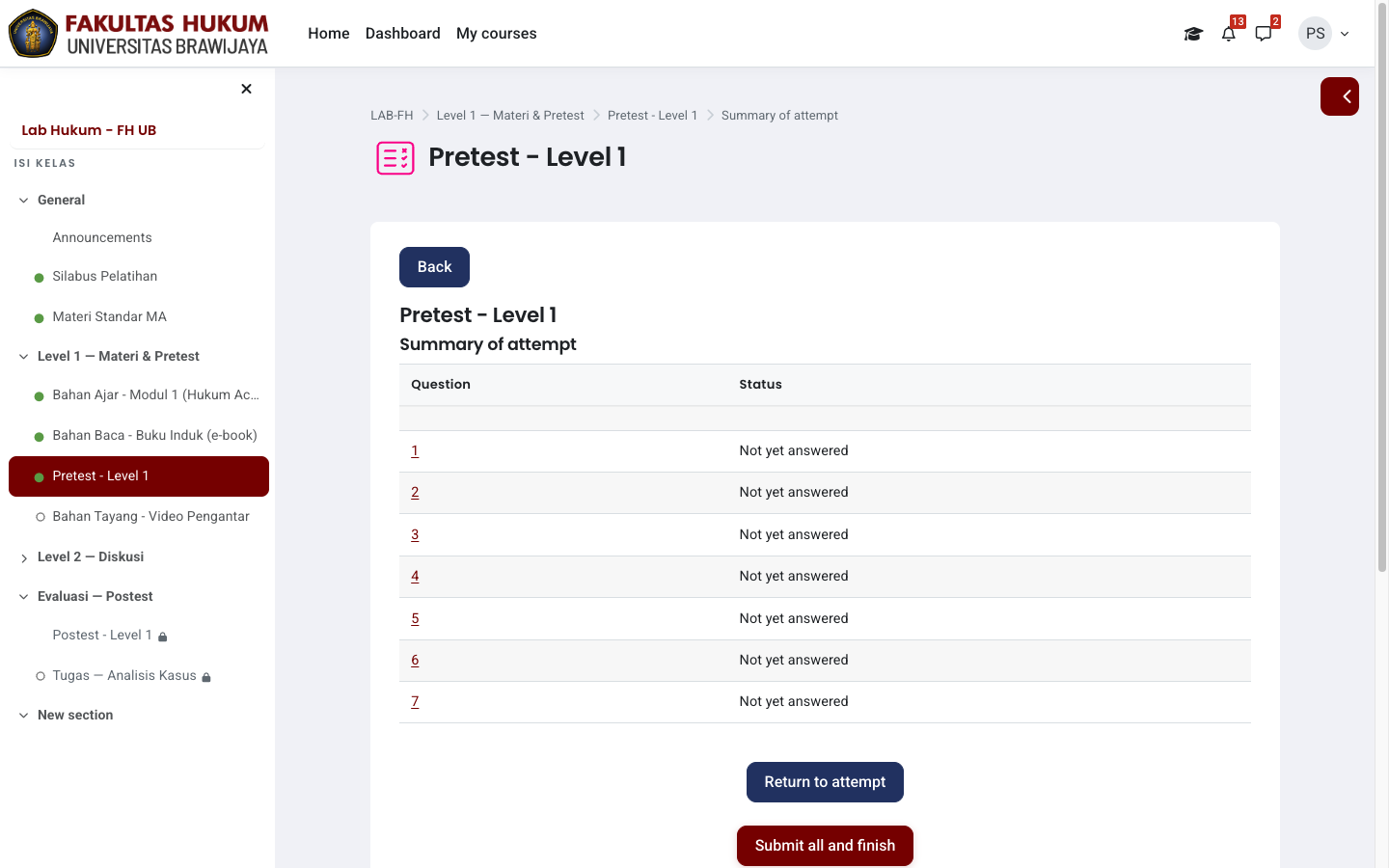
Task: Click the green completion dot of Silabus Pelatihan
Action: (40, 278)
